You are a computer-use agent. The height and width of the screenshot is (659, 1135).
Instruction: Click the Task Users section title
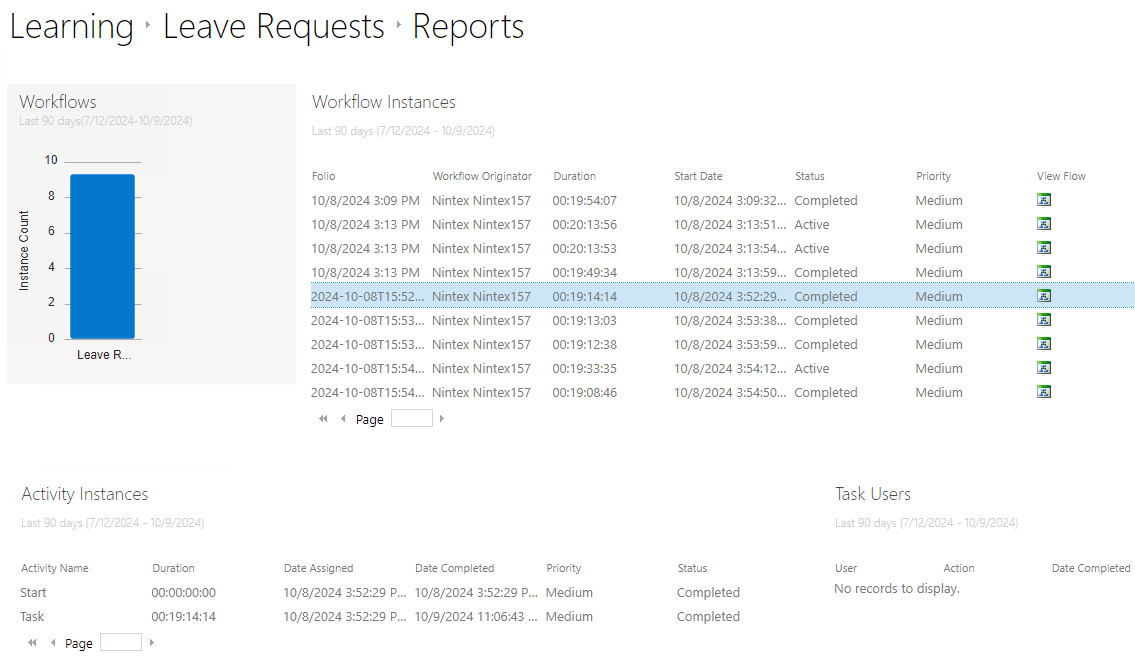click(873, 494)
